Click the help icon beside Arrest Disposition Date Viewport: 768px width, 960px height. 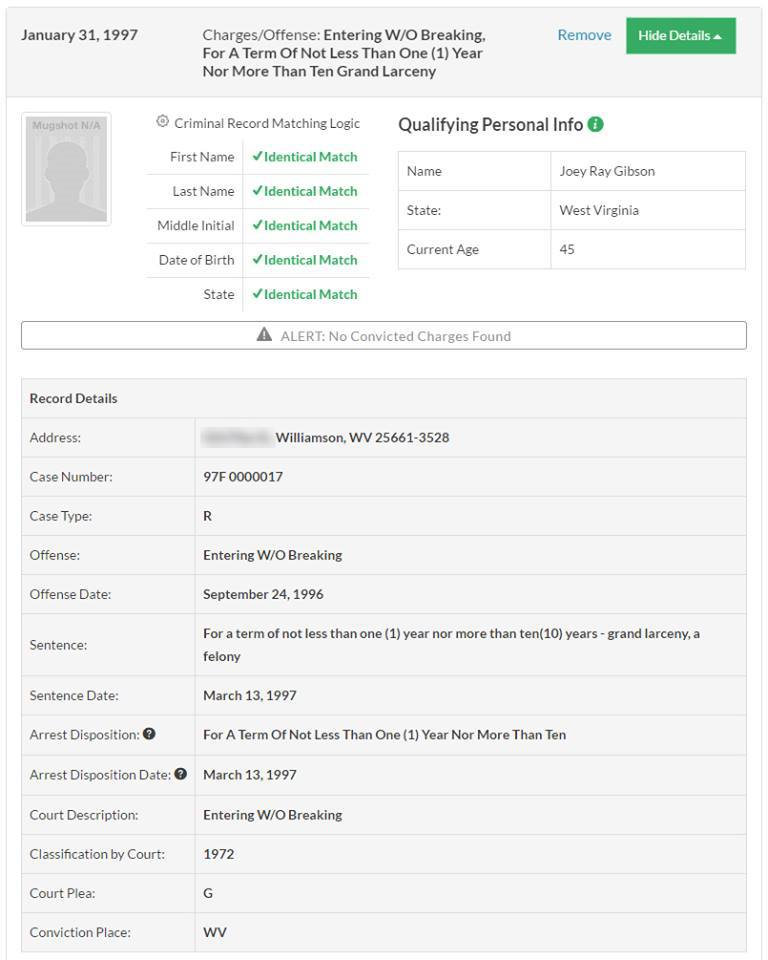tap(181, 774)
